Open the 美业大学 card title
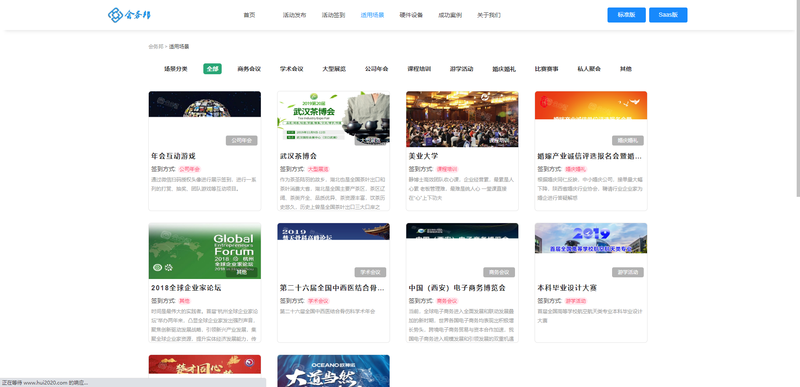Viewport: 800px width, 387px height. (423, 156)
